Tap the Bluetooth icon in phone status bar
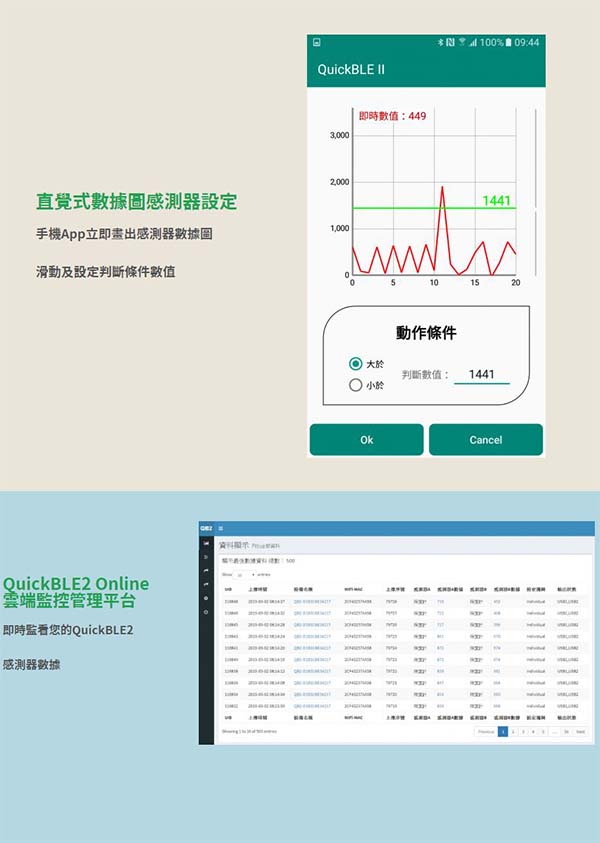This screenshot has height=843, width=600. [440, 43]
